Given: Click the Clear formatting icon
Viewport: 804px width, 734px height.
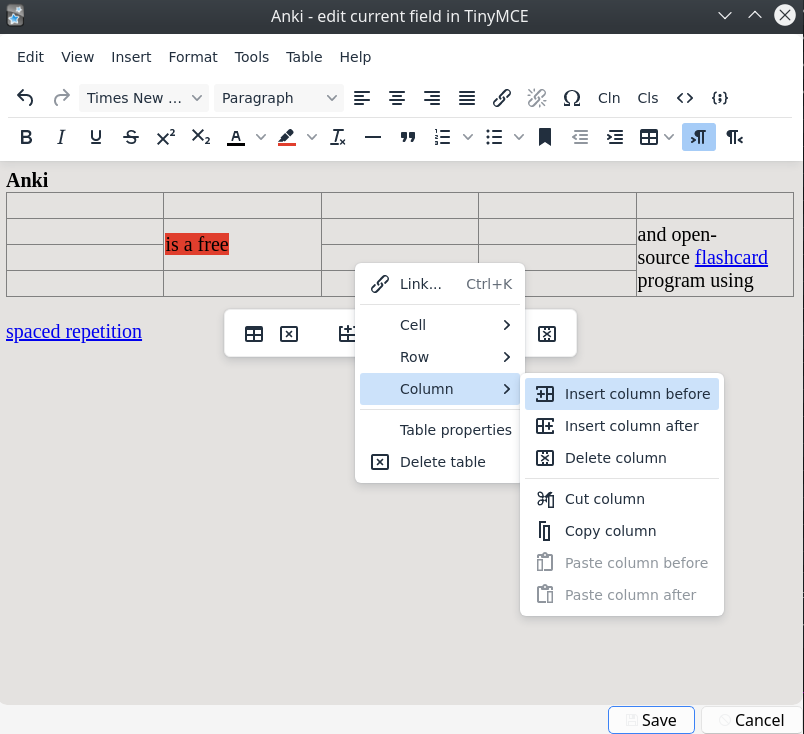Looking at the screenshot, I should point(338,137).
